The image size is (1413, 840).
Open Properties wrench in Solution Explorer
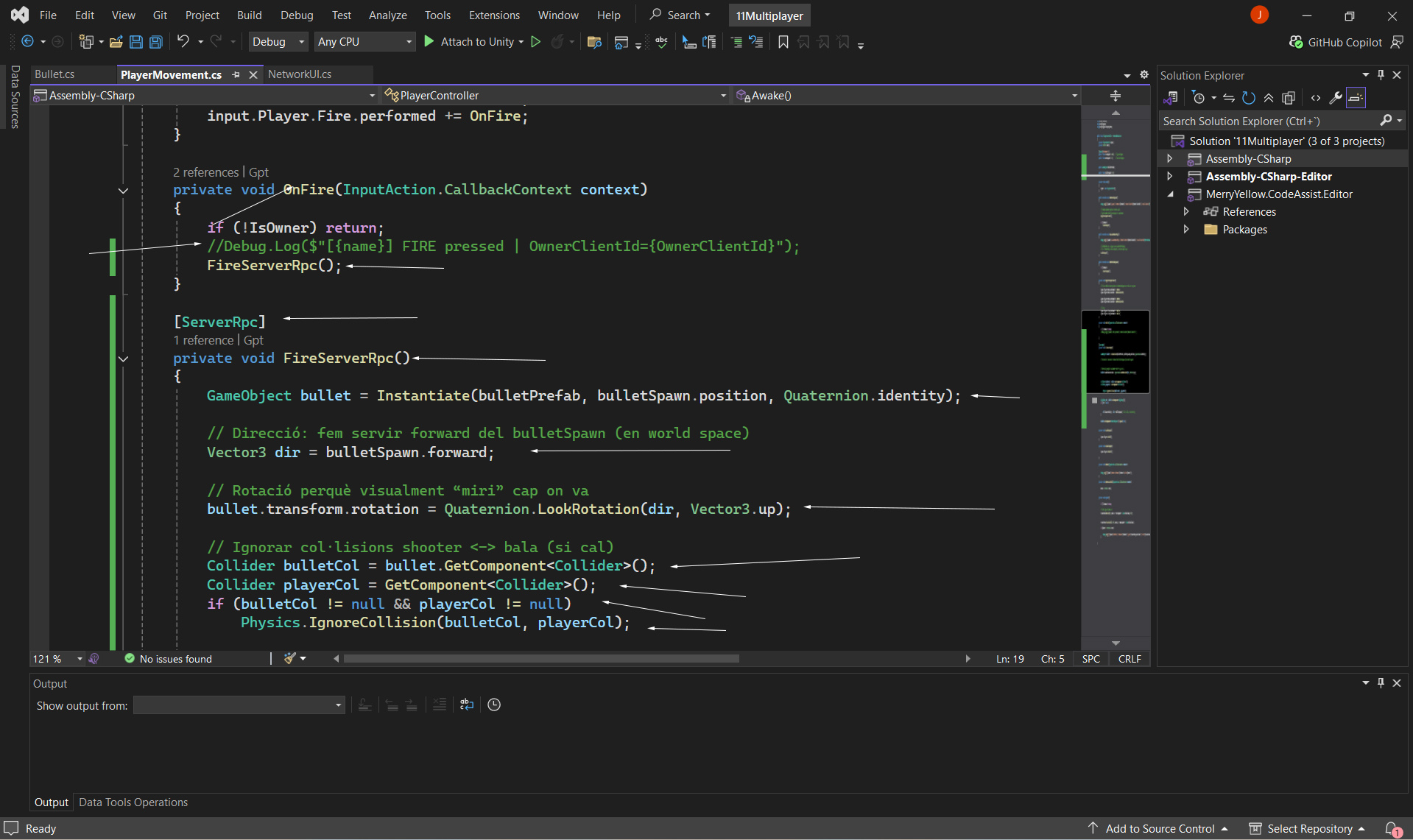[x=1335, y=98]
